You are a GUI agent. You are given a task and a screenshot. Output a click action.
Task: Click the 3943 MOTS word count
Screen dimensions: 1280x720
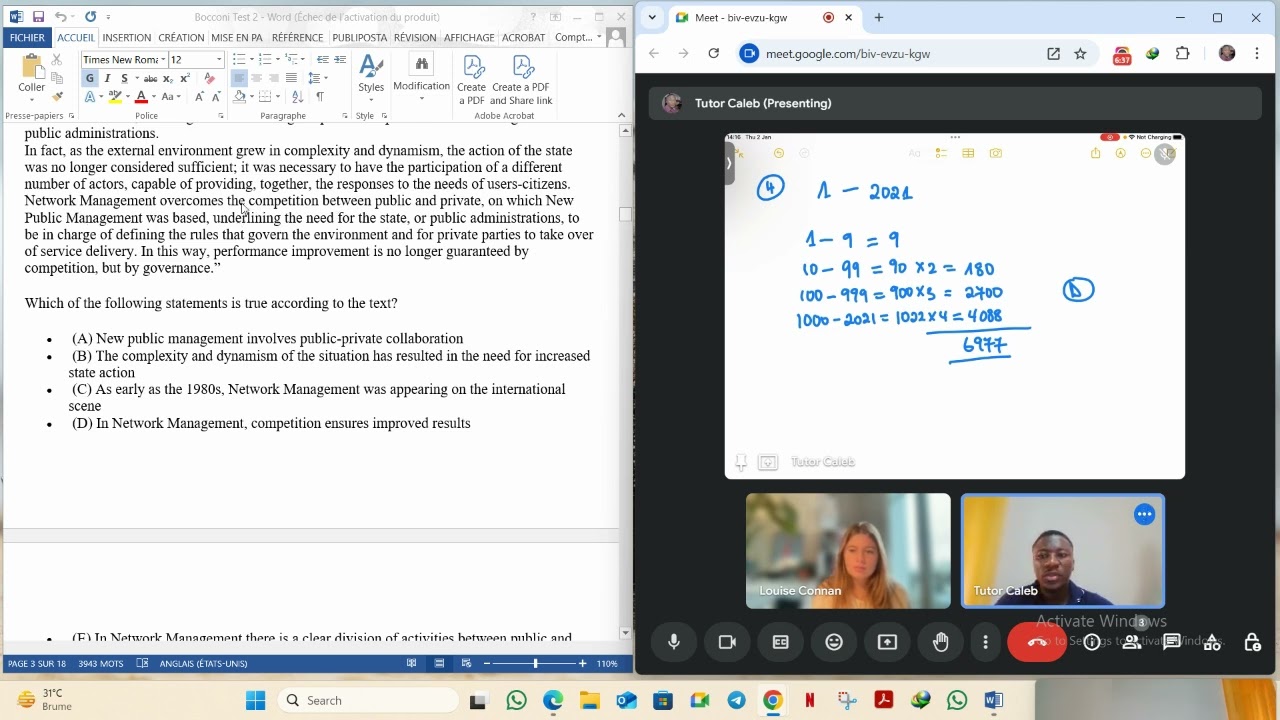[x=101, y=664]
